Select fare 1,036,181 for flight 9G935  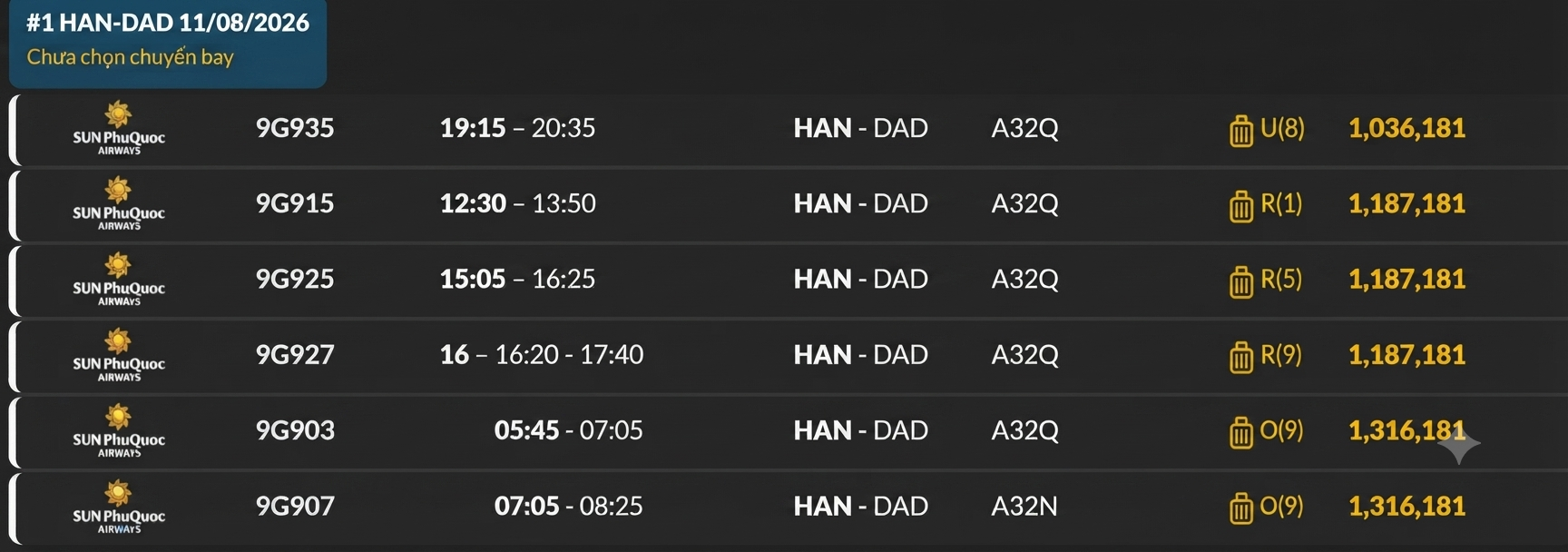(1406, 128)
